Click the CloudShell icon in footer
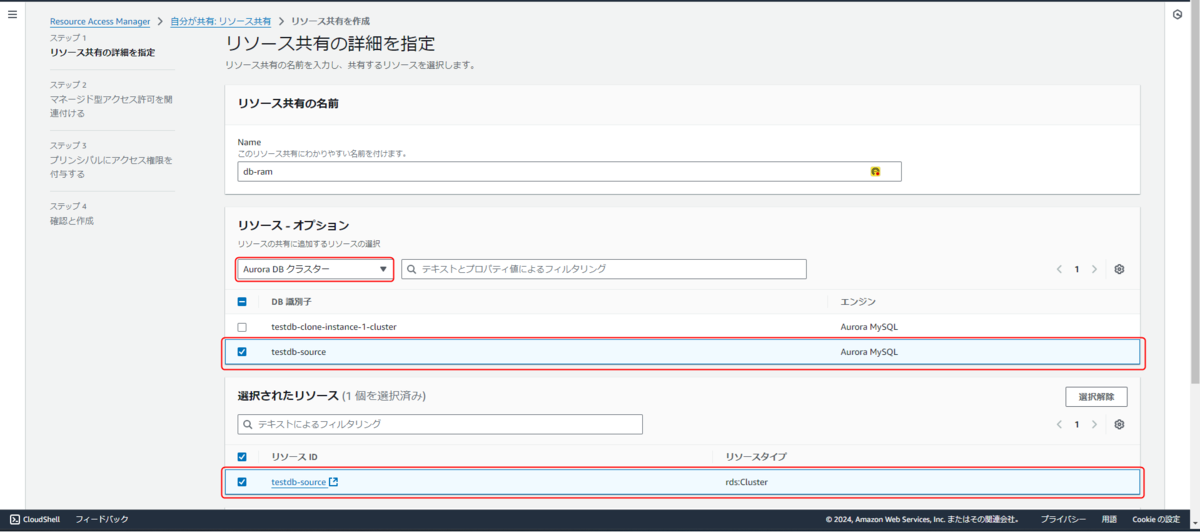The image size is (1200, 532). click(15, 519)
